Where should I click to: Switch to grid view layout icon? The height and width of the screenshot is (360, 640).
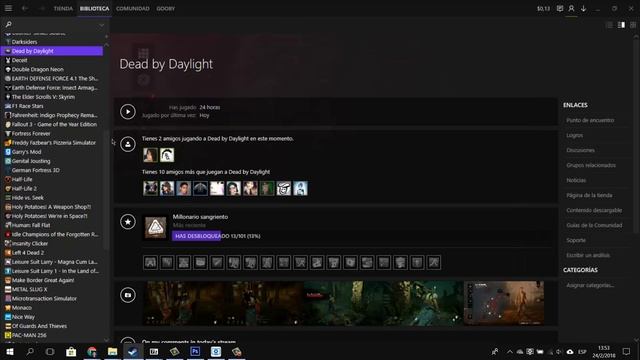coord(633,25)
